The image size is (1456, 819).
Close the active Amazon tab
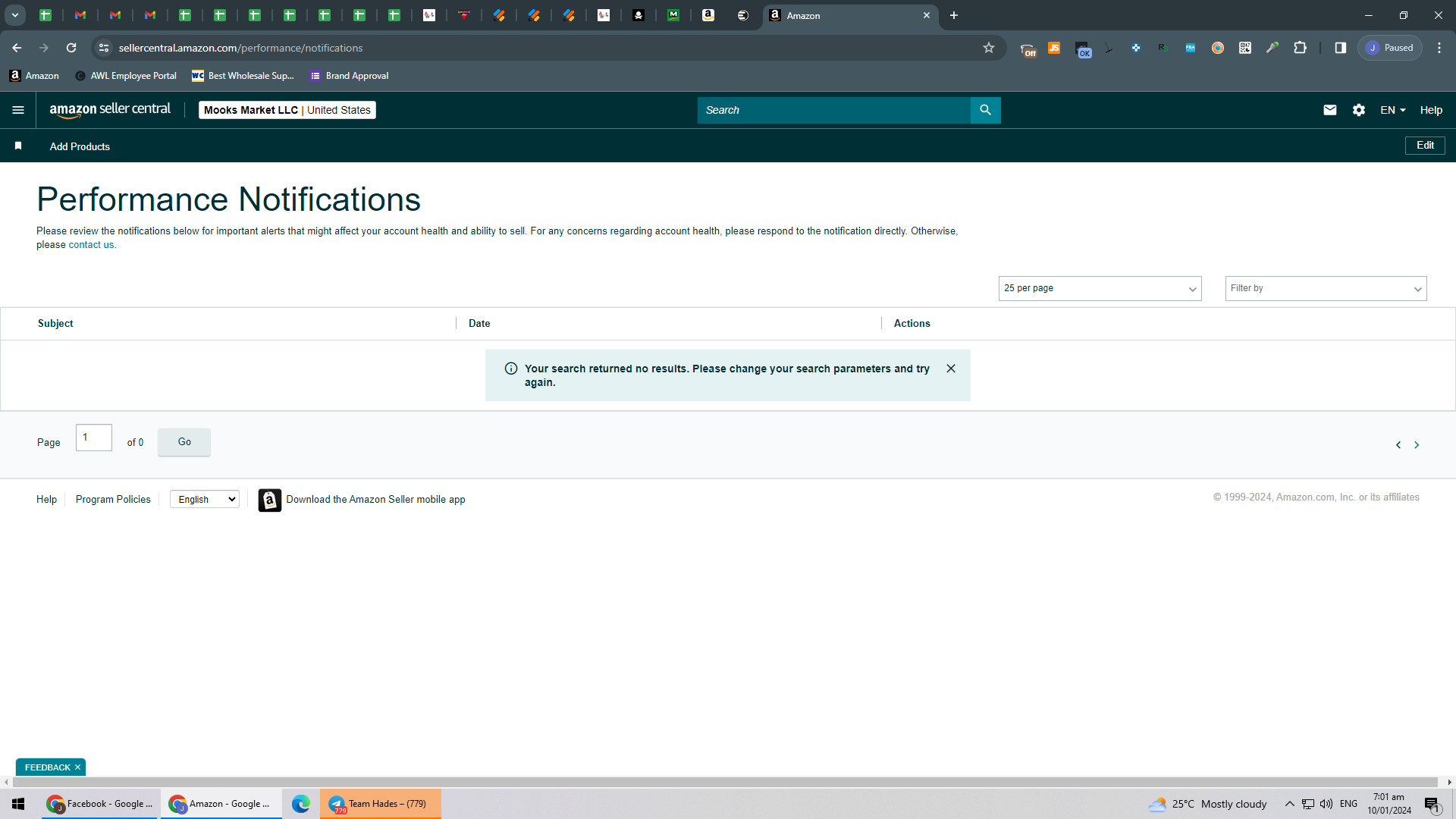pos(926,15)
